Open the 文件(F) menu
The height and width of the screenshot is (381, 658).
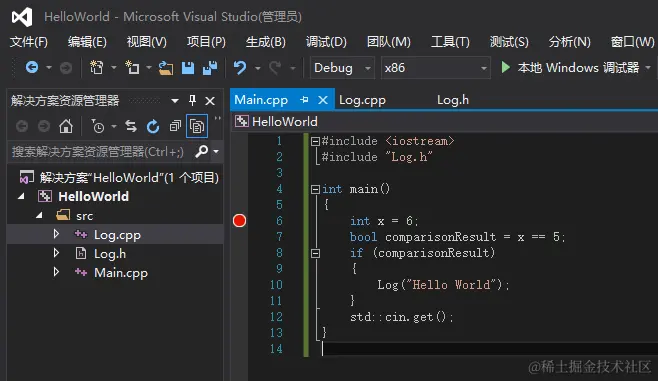[29, 42]
